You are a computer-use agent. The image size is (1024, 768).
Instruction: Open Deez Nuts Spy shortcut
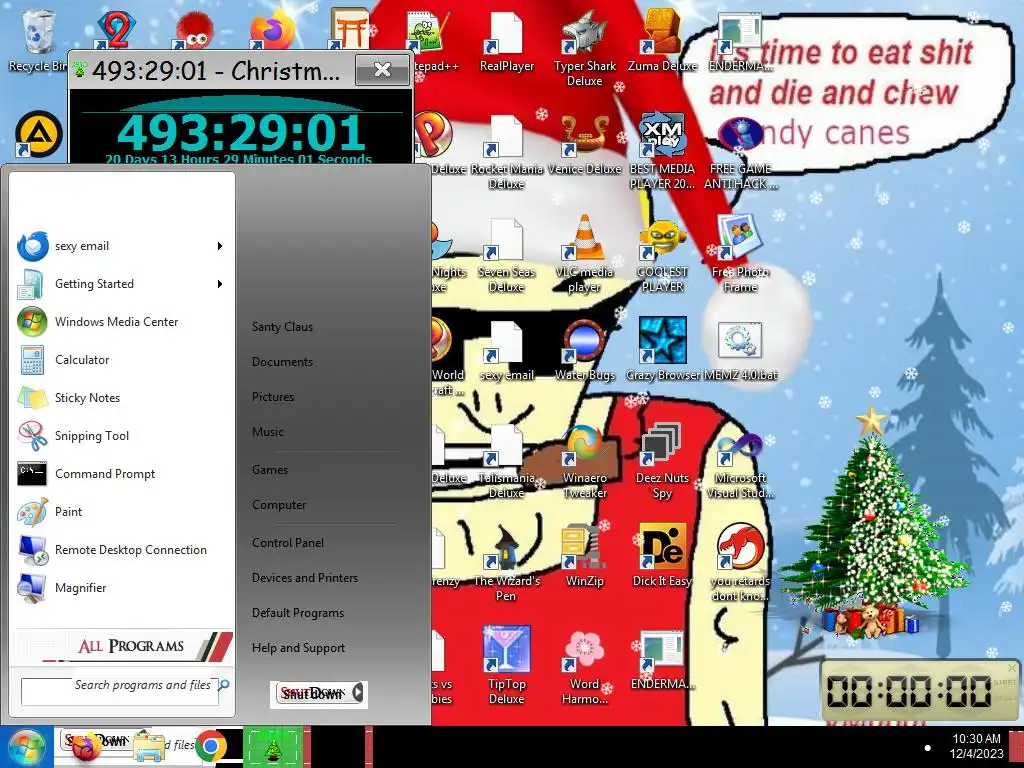[x=662, y=461]
